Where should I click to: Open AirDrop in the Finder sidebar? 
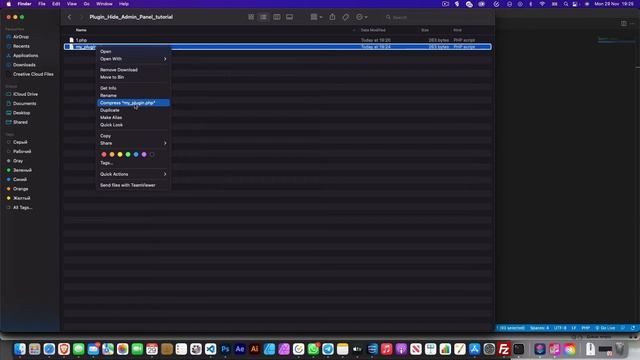(21, 37)
